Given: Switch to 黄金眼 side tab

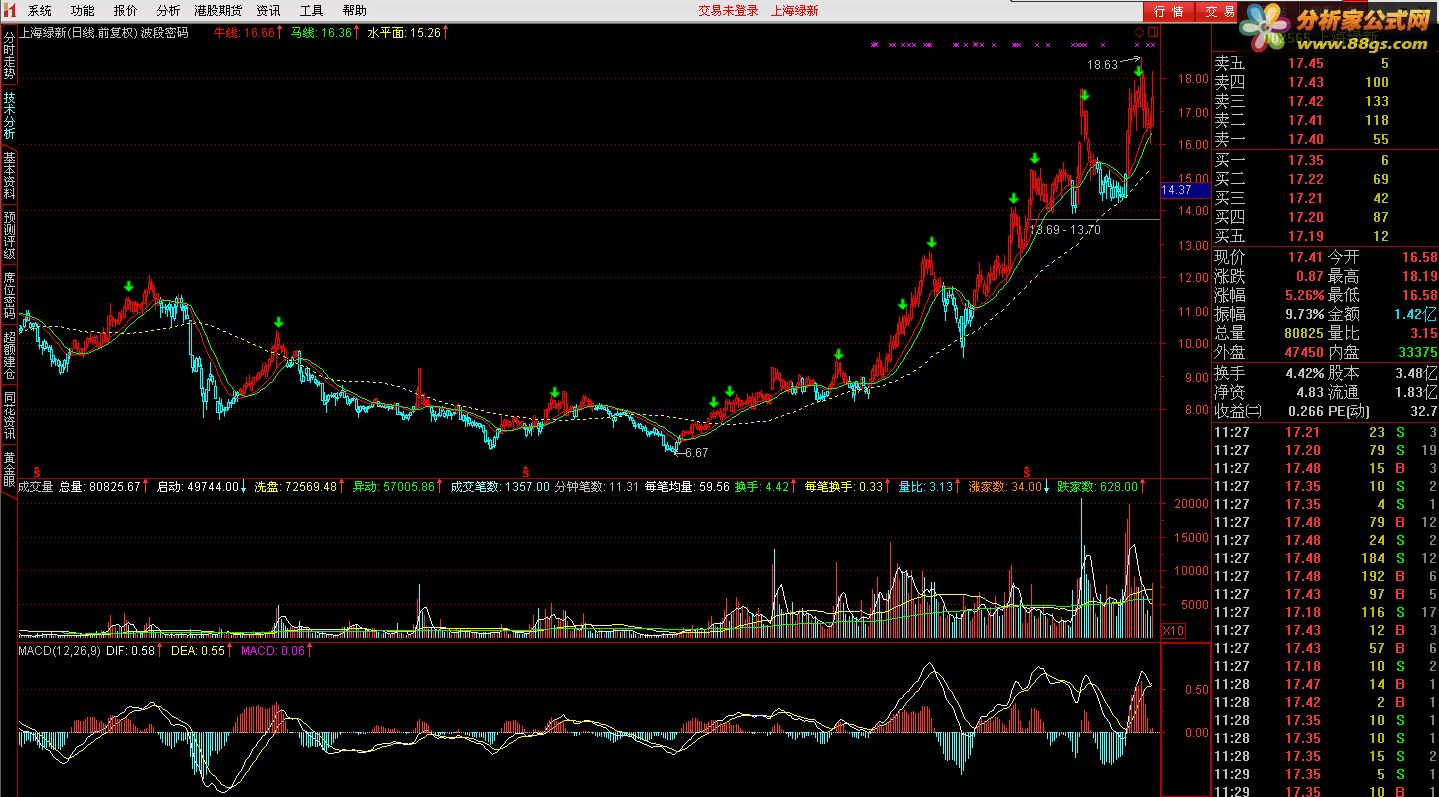Looking at the screenshot, I should pos(9,470).
